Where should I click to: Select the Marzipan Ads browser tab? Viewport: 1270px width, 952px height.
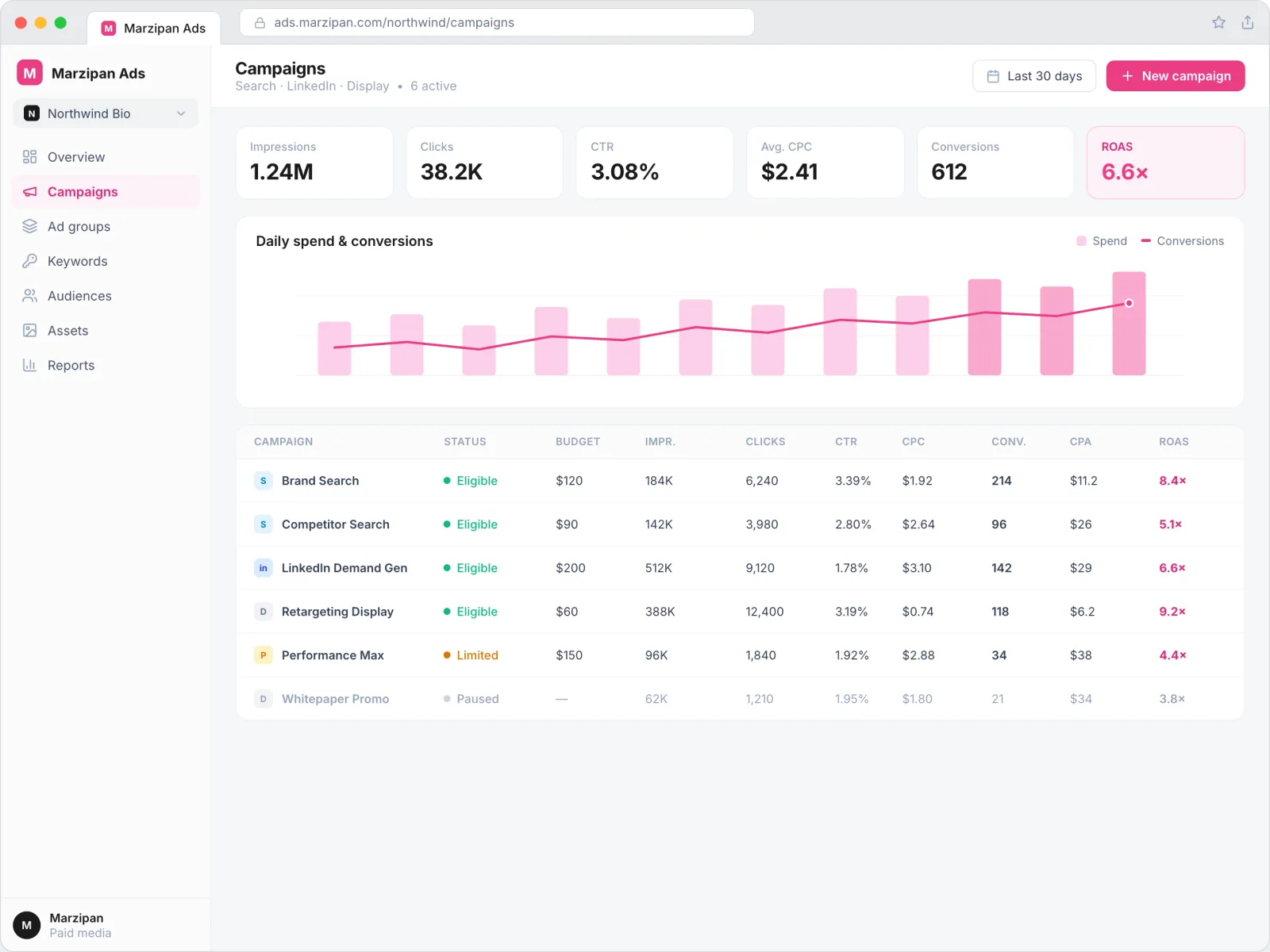(x=153, y=29)
